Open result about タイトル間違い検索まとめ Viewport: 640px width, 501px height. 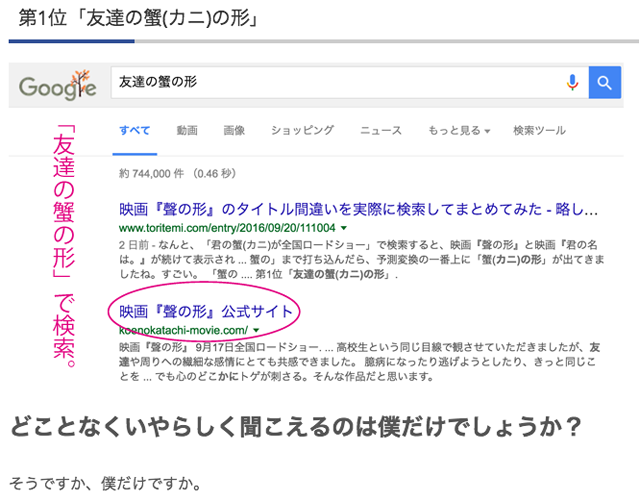pyautogui.click(x=358, y=209)
